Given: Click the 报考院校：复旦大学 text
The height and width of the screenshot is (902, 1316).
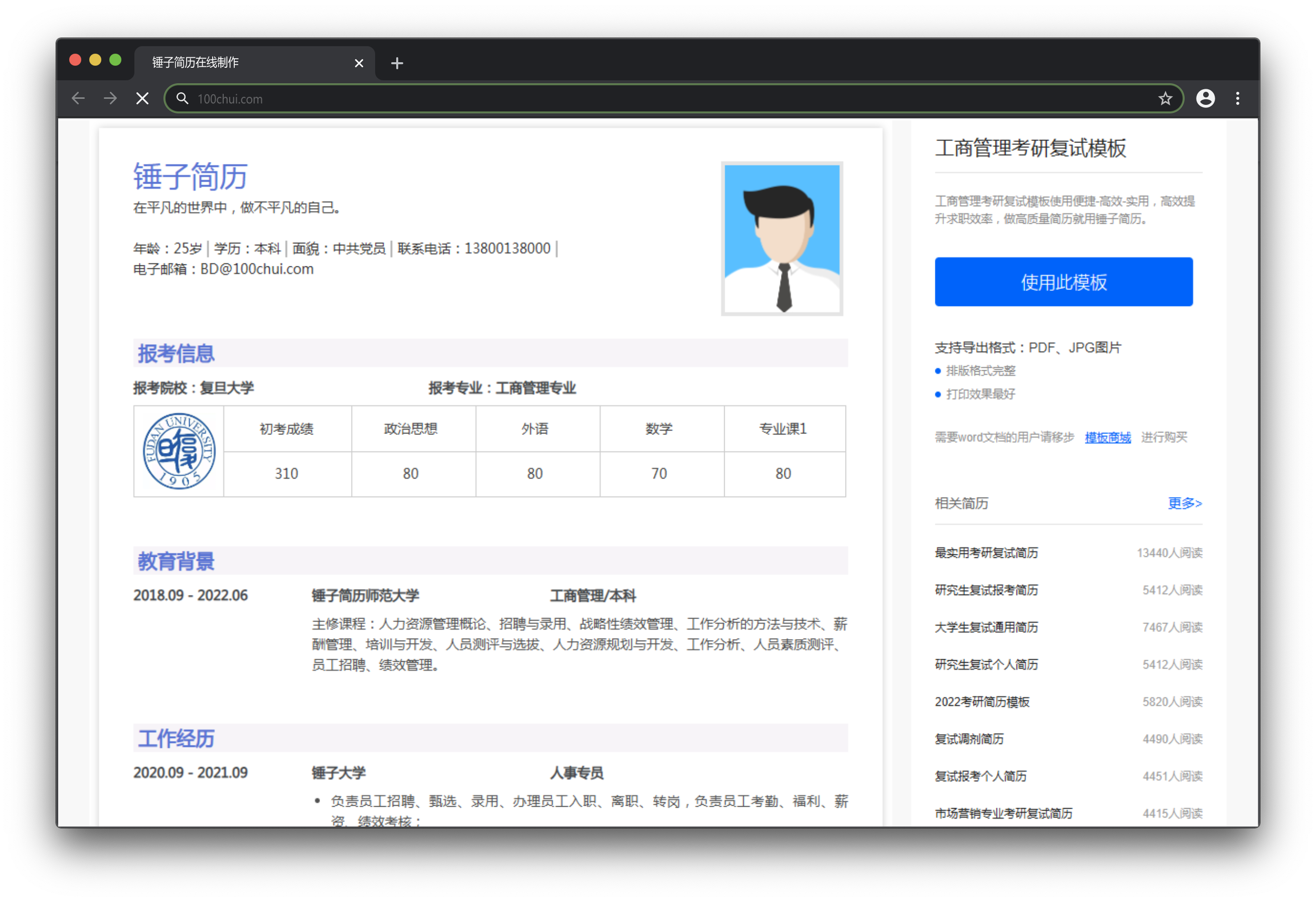Looking at the screenshot, I should click(194, 388).
